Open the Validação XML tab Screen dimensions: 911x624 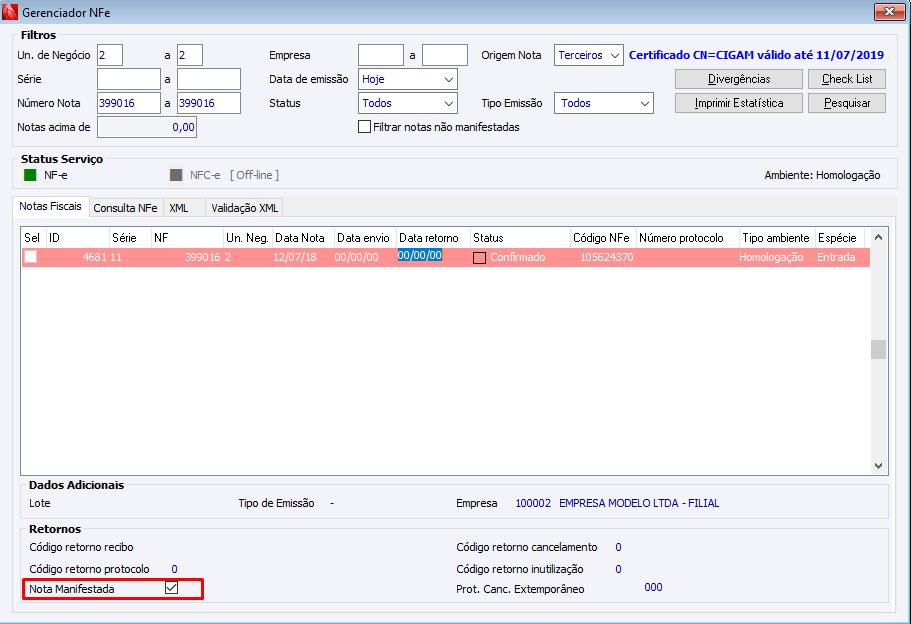click(x=245, y=208)
